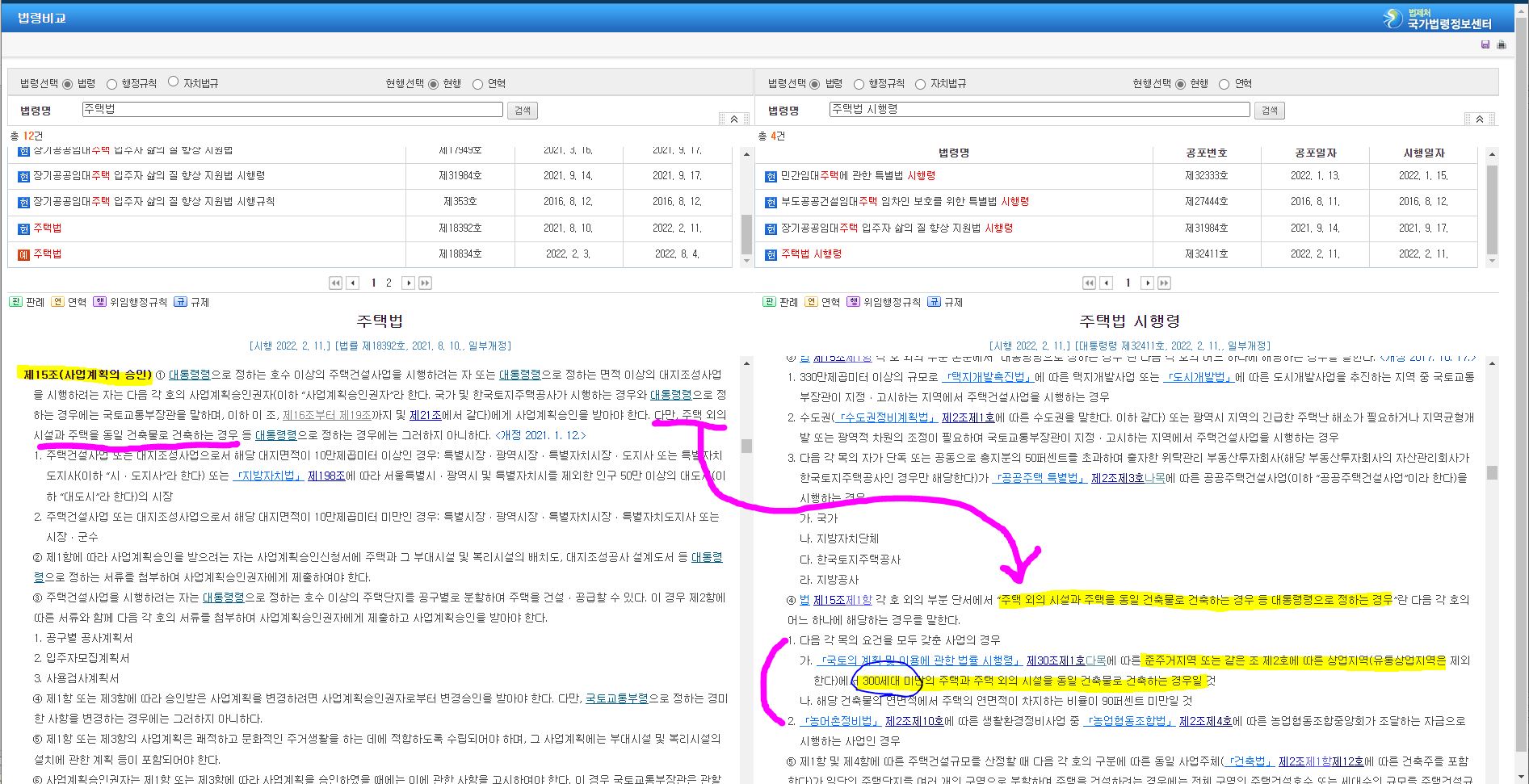Click scrollbar thumb of 주택법 text

tap(746, 446)
